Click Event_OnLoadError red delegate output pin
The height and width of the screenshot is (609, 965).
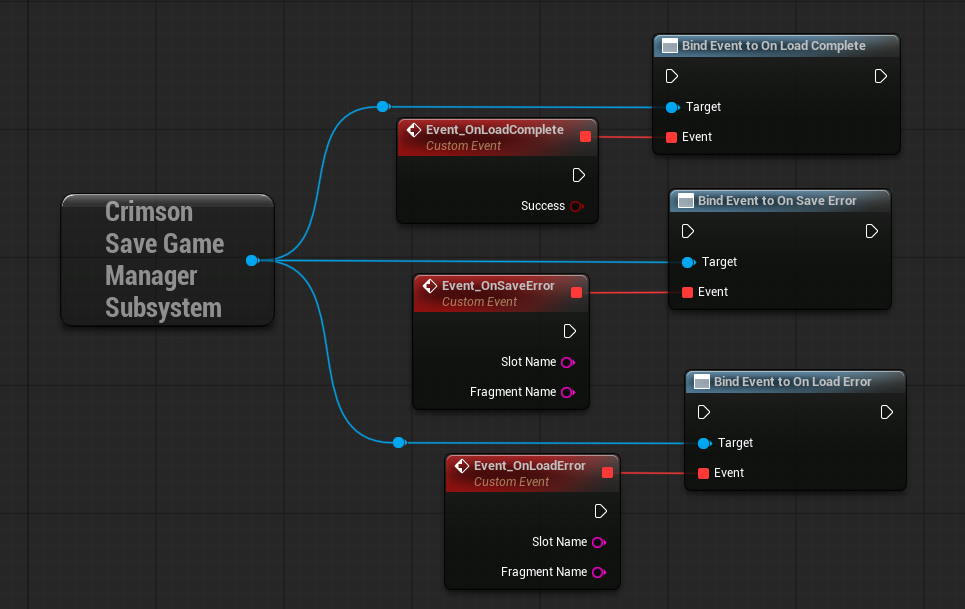pos(607,472)
